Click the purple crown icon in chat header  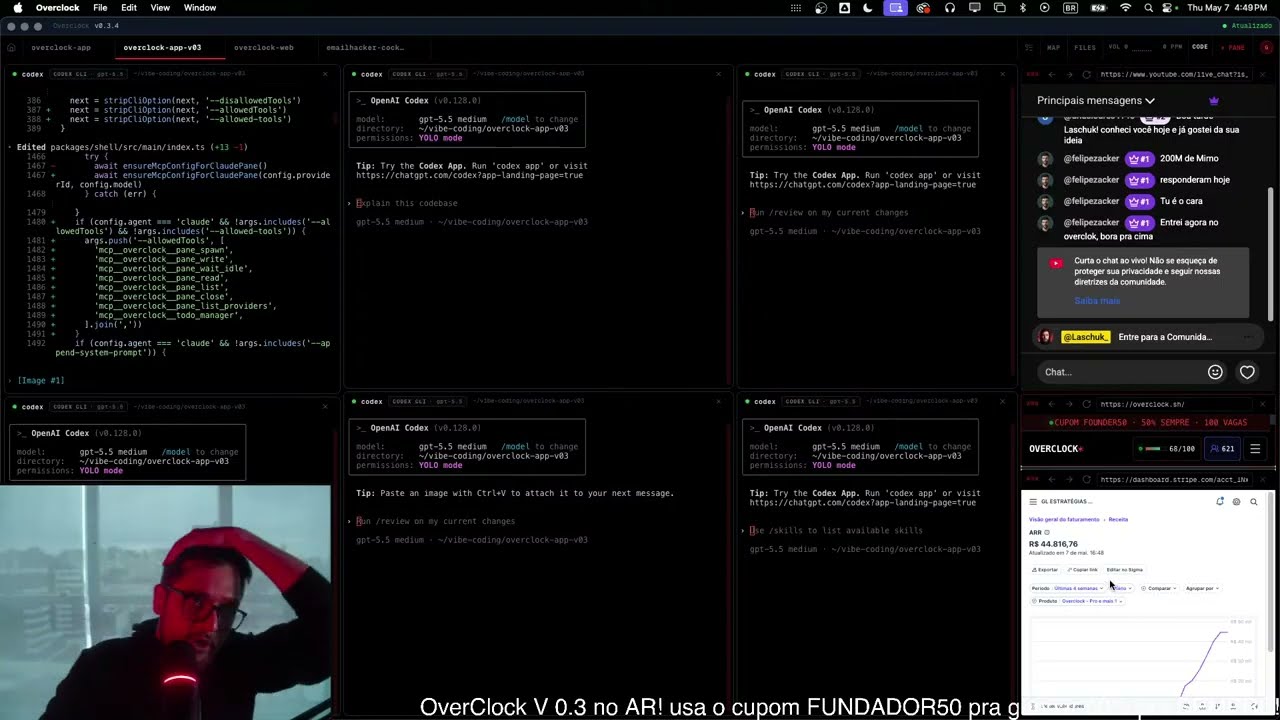point(1214,100)
